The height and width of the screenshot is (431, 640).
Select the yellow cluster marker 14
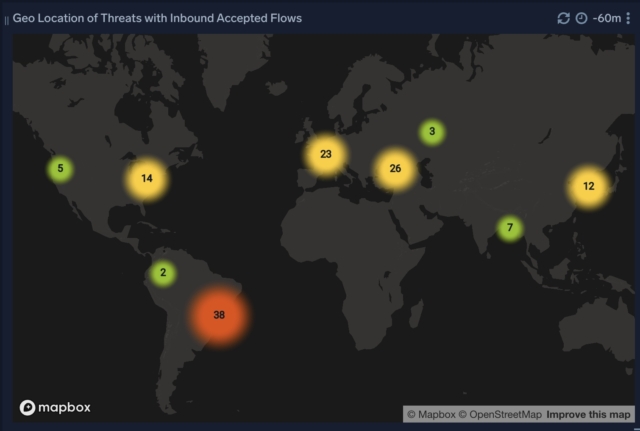click(x=147, y=178)
